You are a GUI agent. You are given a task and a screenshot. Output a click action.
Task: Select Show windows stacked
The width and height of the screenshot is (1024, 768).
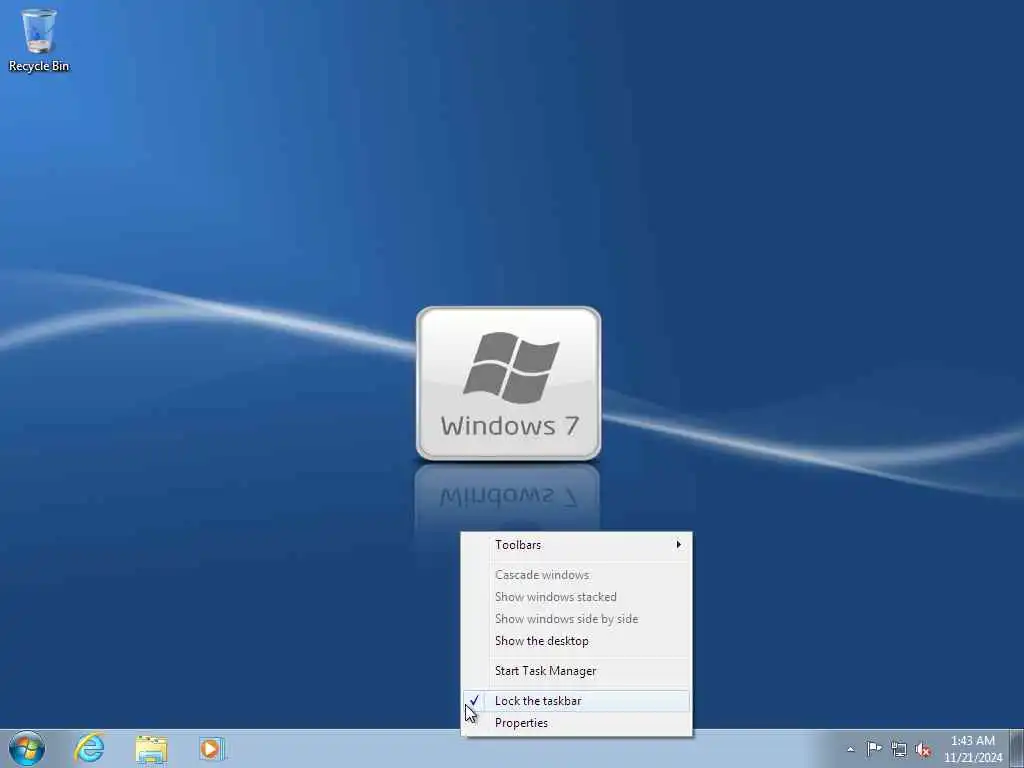[577, 597]
